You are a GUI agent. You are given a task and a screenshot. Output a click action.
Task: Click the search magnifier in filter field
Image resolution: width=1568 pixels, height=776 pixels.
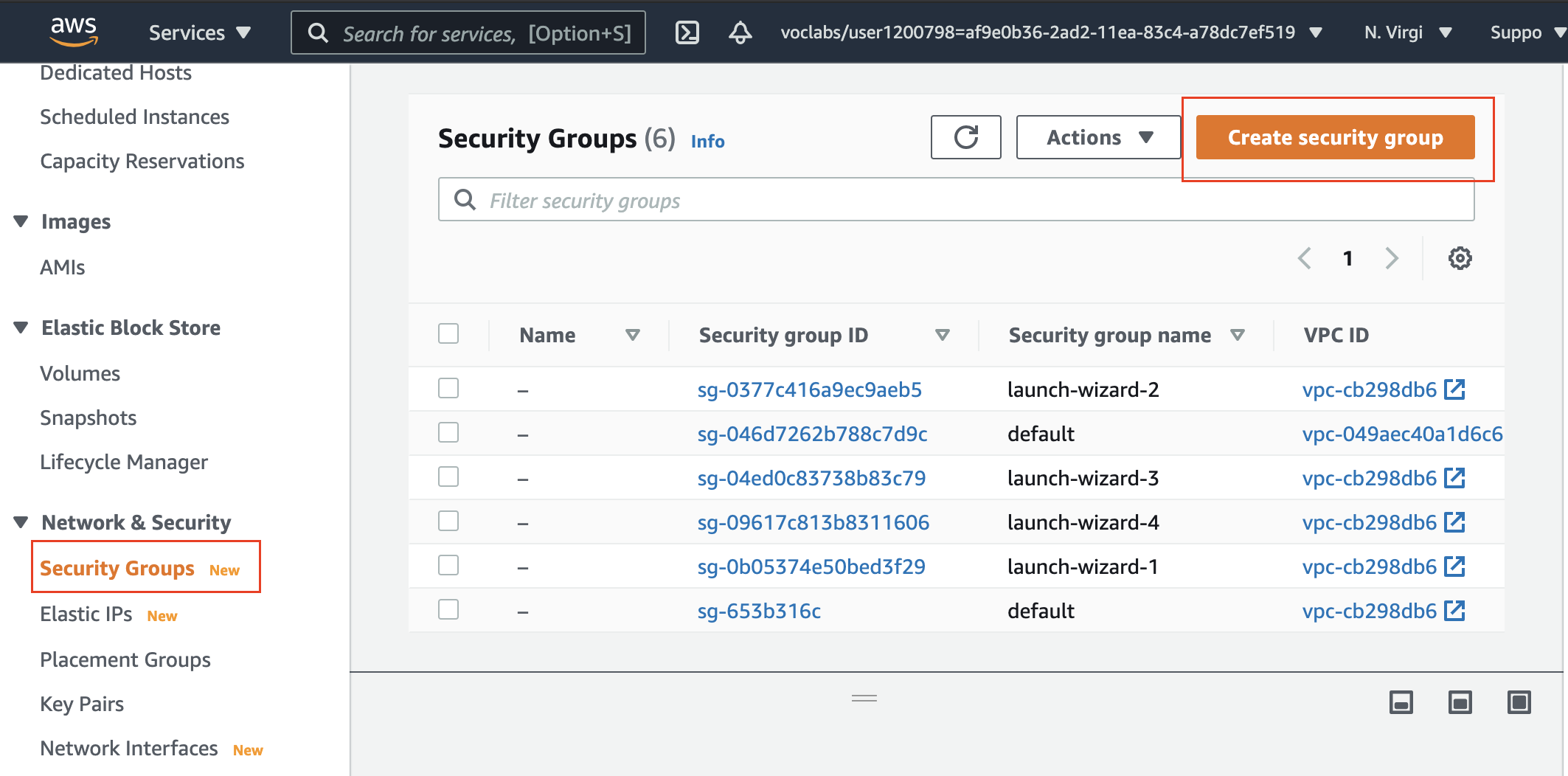[x=464, y=199]
